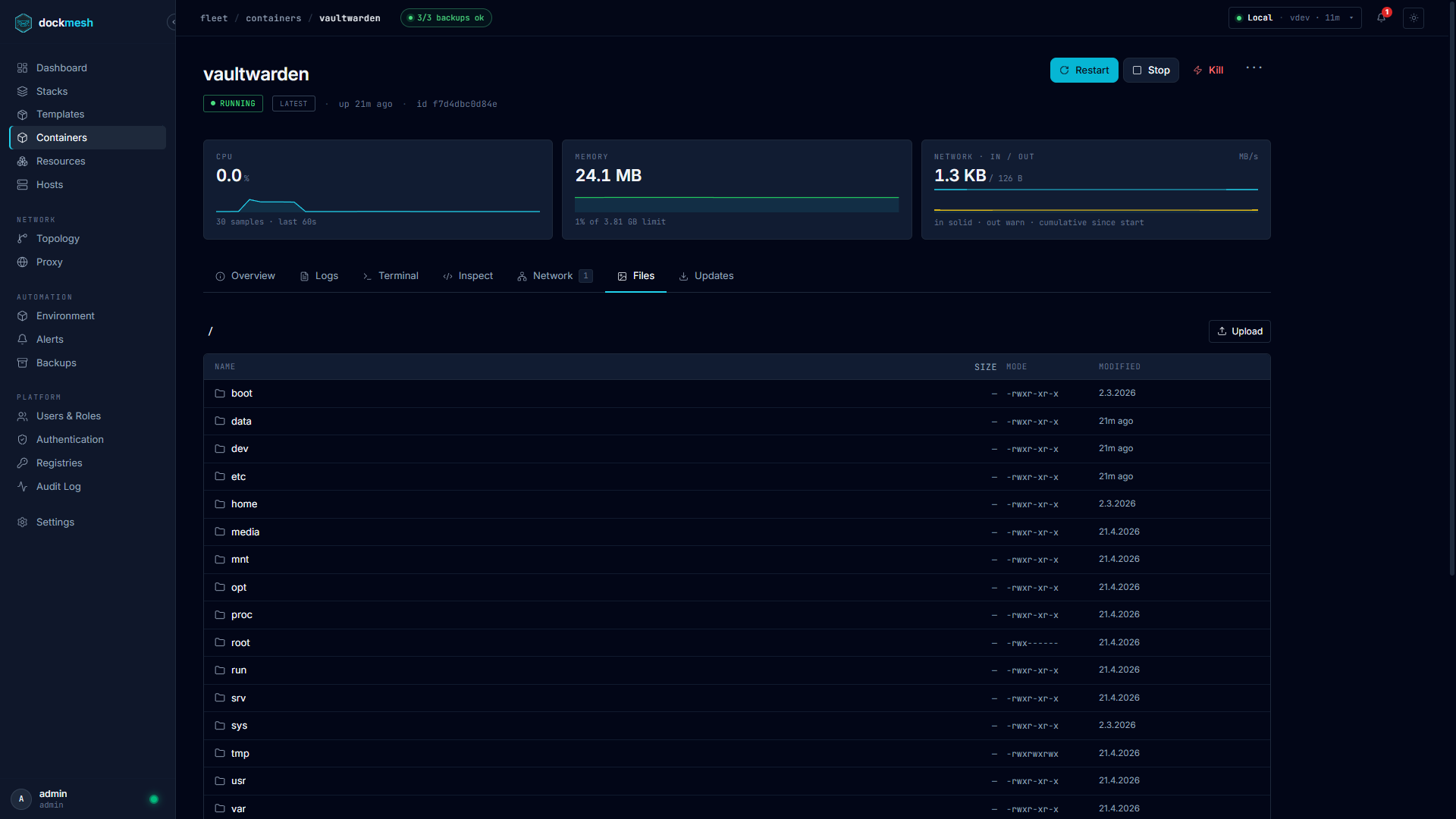The height and width of the screenshot is (819, 1456).
Task: Open the etc folder
Action: pyautogui.click(x=737, y=476)
